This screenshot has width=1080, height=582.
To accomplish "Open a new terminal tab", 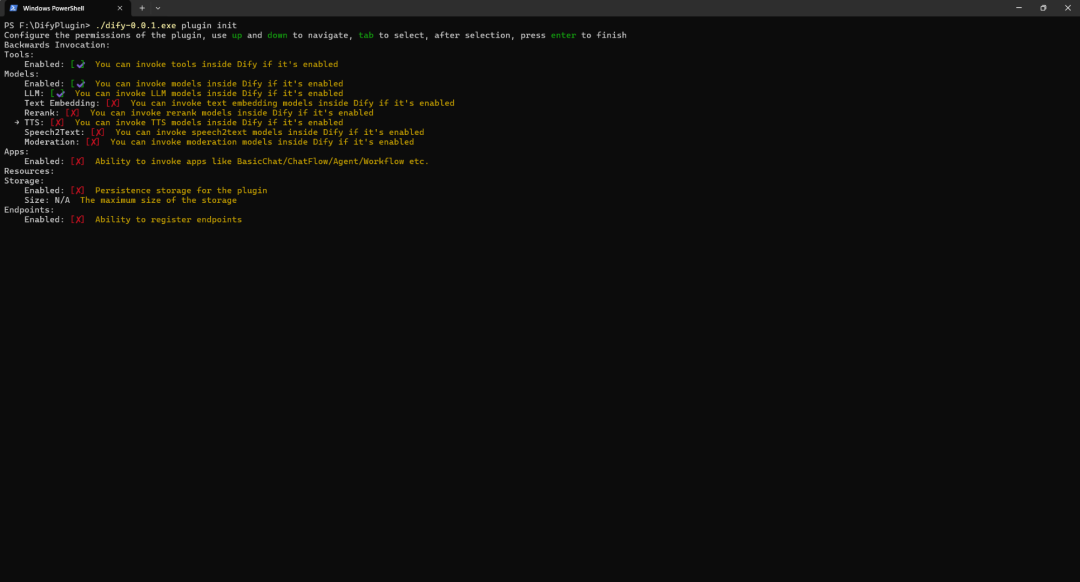I will click(x=142, y=8).
